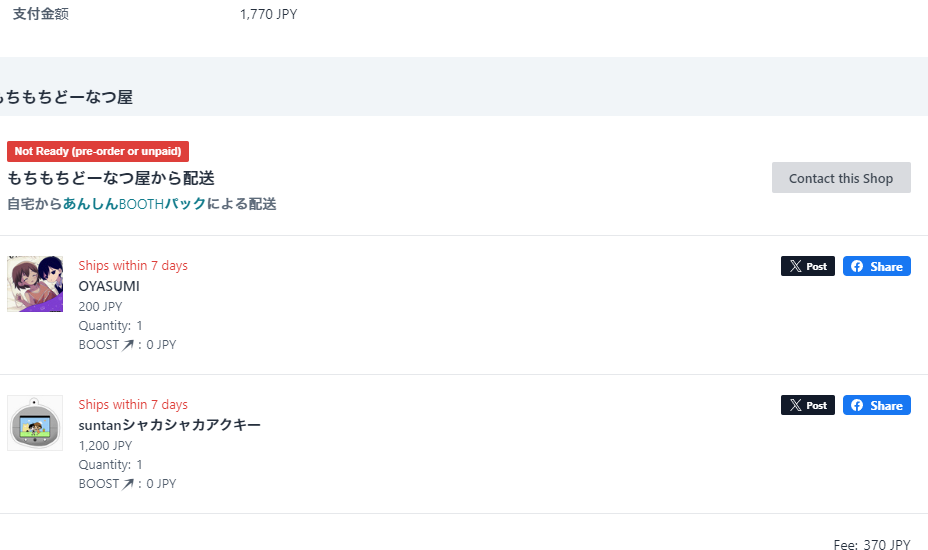Post suntanシャカシャカアクキー to X
This screenshot has height=550, width=928.
tap(807, 406)
